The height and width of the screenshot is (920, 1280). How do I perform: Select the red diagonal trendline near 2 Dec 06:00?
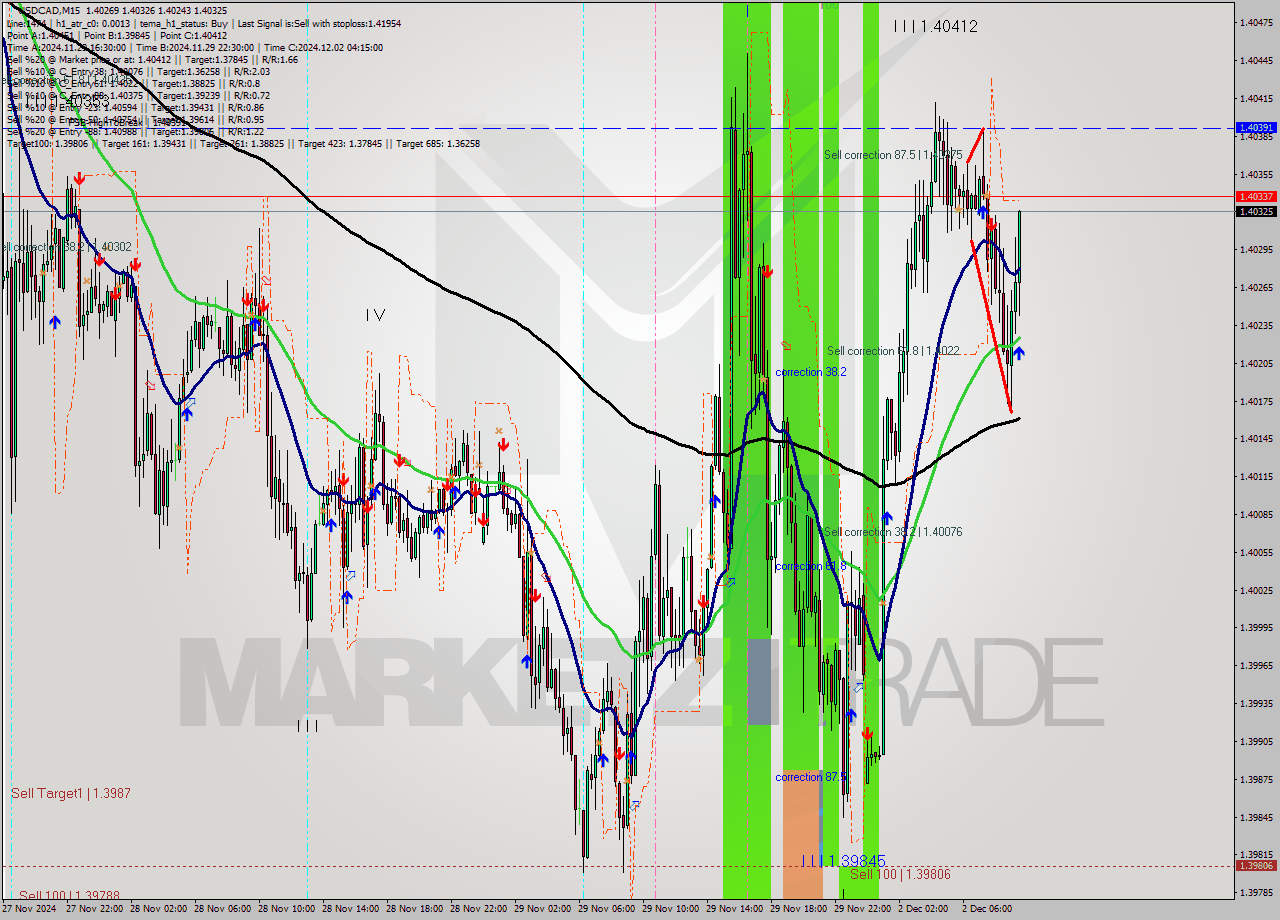pyautogui.click(x=991, y=325)
